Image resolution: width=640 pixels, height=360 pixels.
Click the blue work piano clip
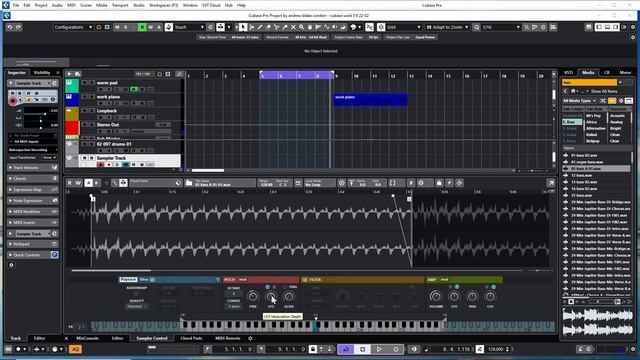(x=371, y=100)
